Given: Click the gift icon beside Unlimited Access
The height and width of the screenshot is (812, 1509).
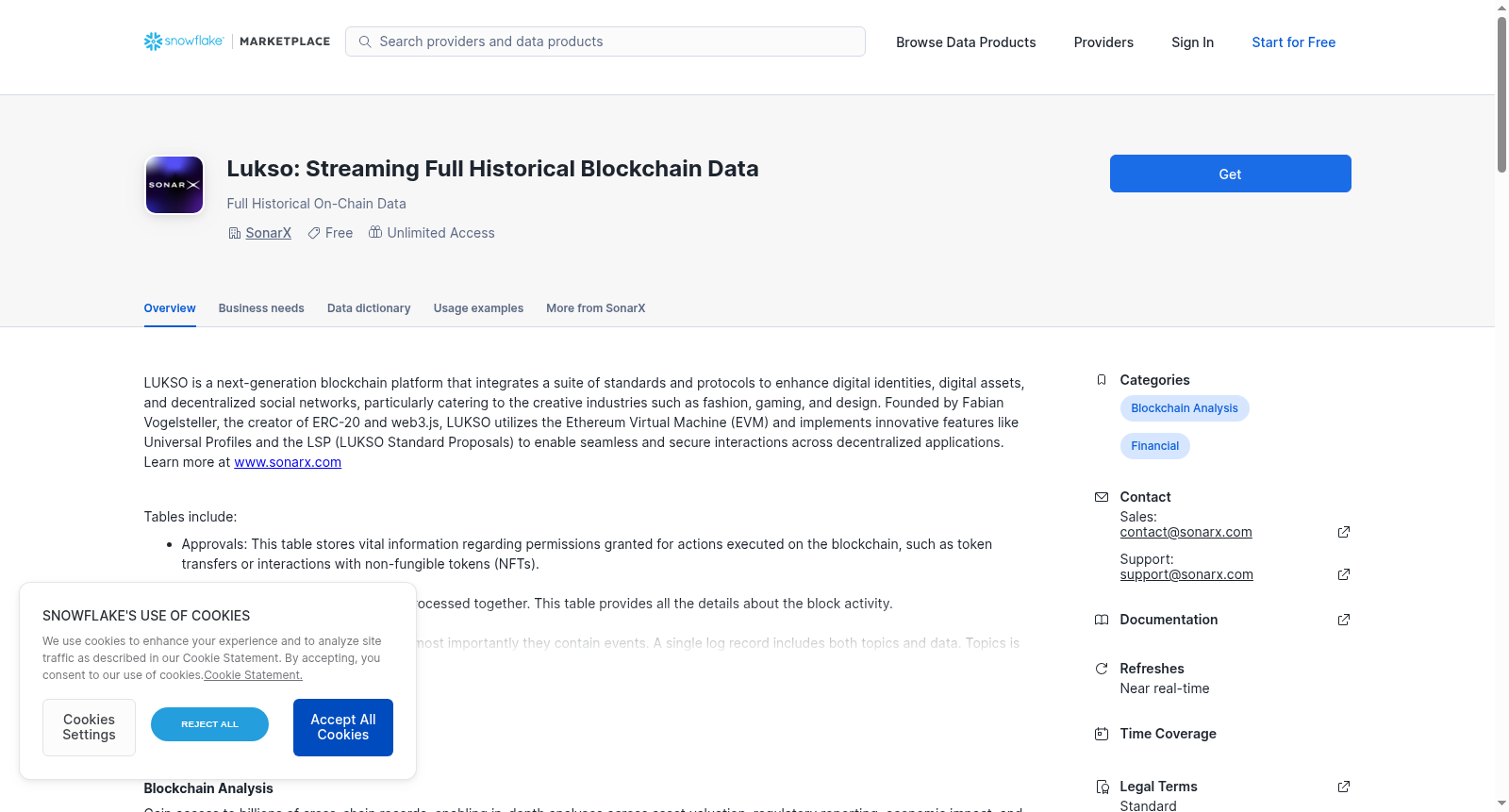Looking at the screenshot, I should point(375,232).
